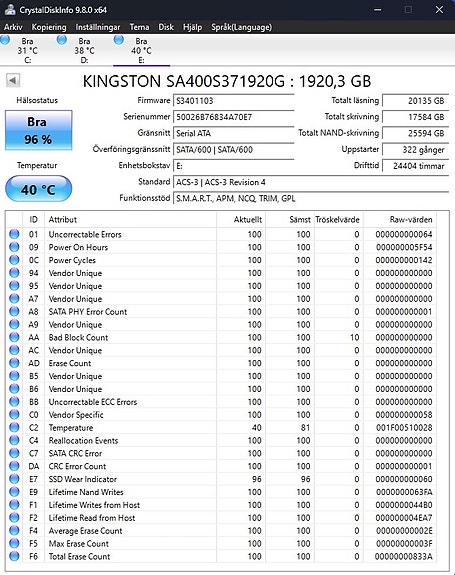Click the Standard field ACS-3
This screenshot has width=455, height=575.
pos(311,182)
